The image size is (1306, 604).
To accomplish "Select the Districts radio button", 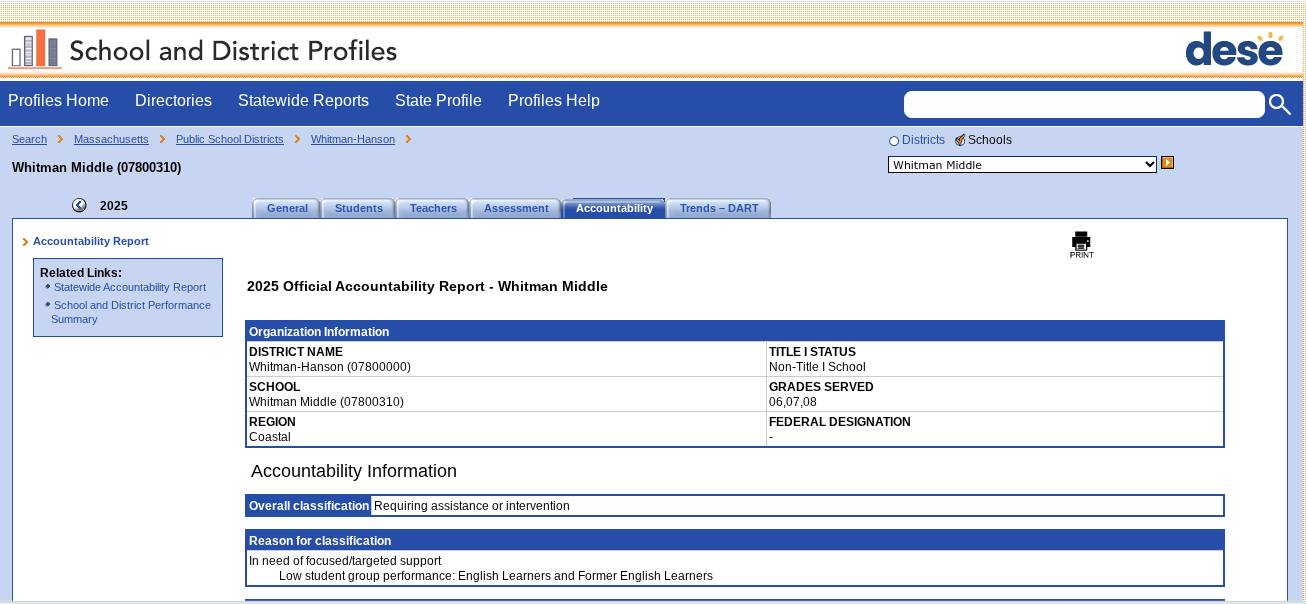I will click(894, 141).
